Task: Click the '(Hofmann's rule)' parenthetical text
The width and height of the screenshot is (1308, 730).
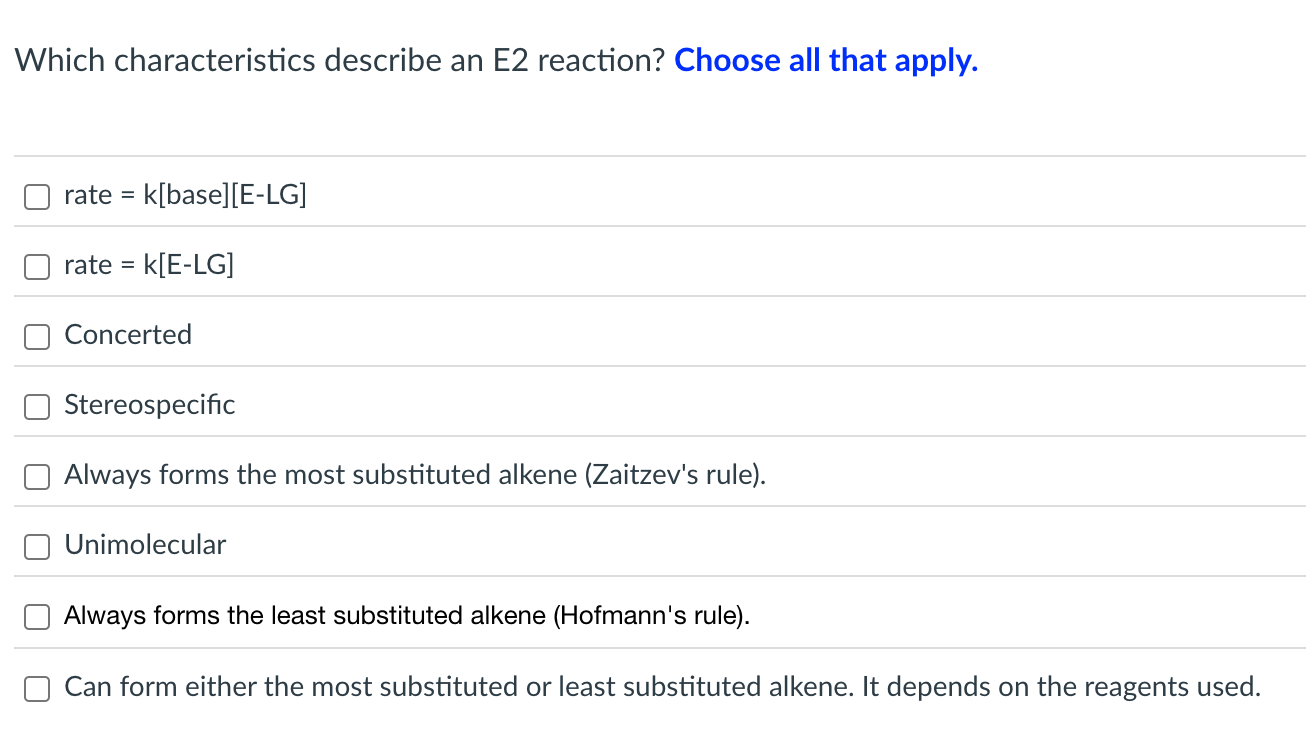Action: coord(650,616)
